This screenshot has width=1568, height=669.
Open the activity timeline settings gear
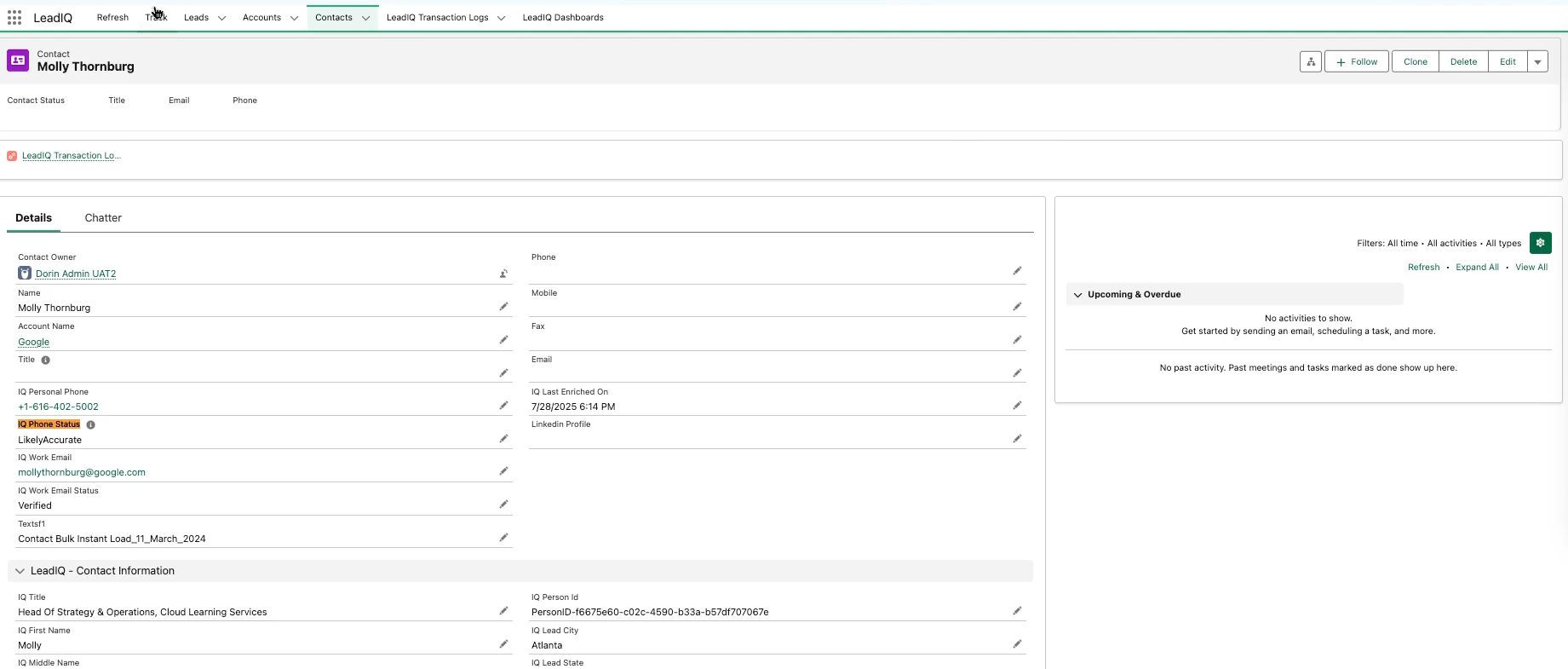1540,243
